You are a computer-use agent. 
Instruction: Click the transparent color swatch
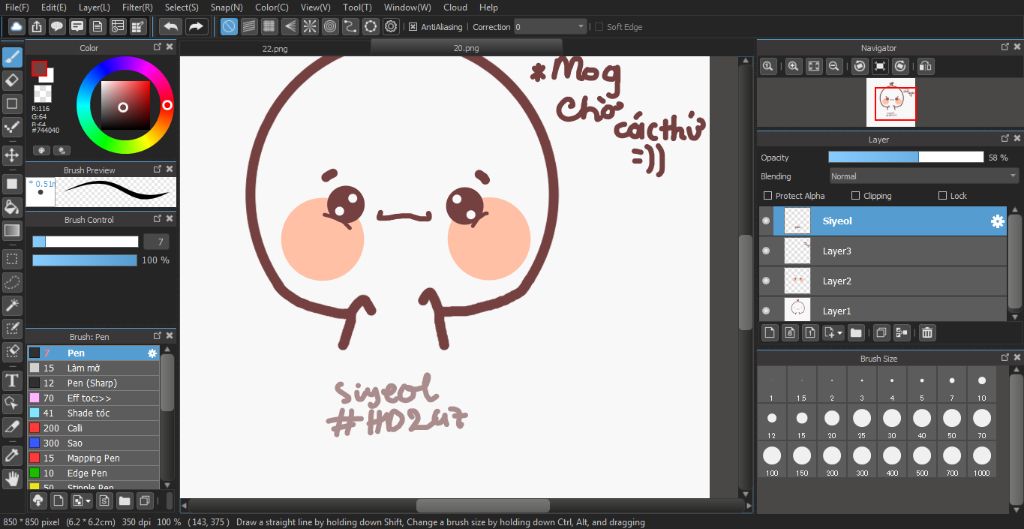42,94
